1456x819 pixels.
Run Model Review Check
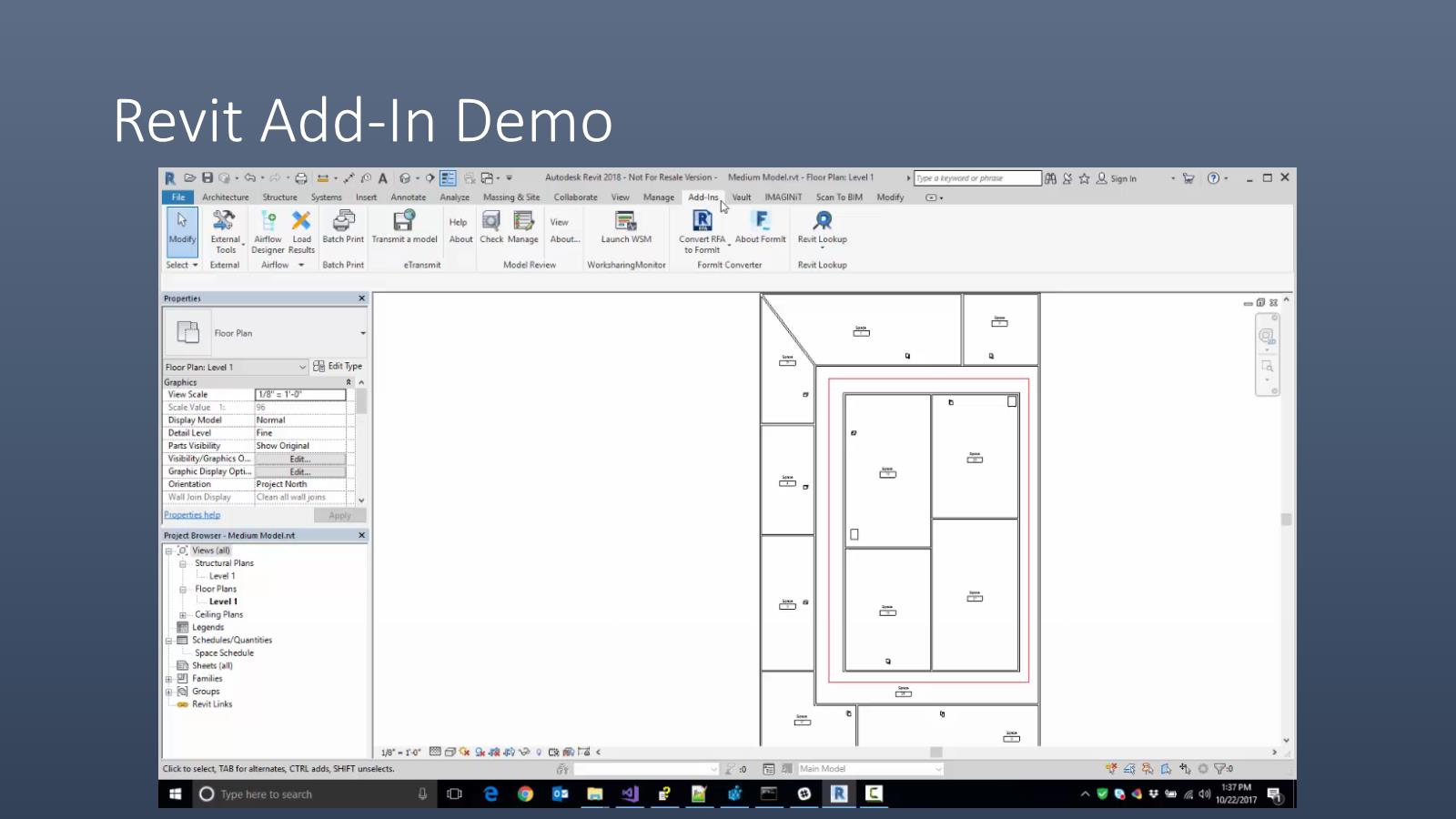pyautogui.click(x=491, y=227)
